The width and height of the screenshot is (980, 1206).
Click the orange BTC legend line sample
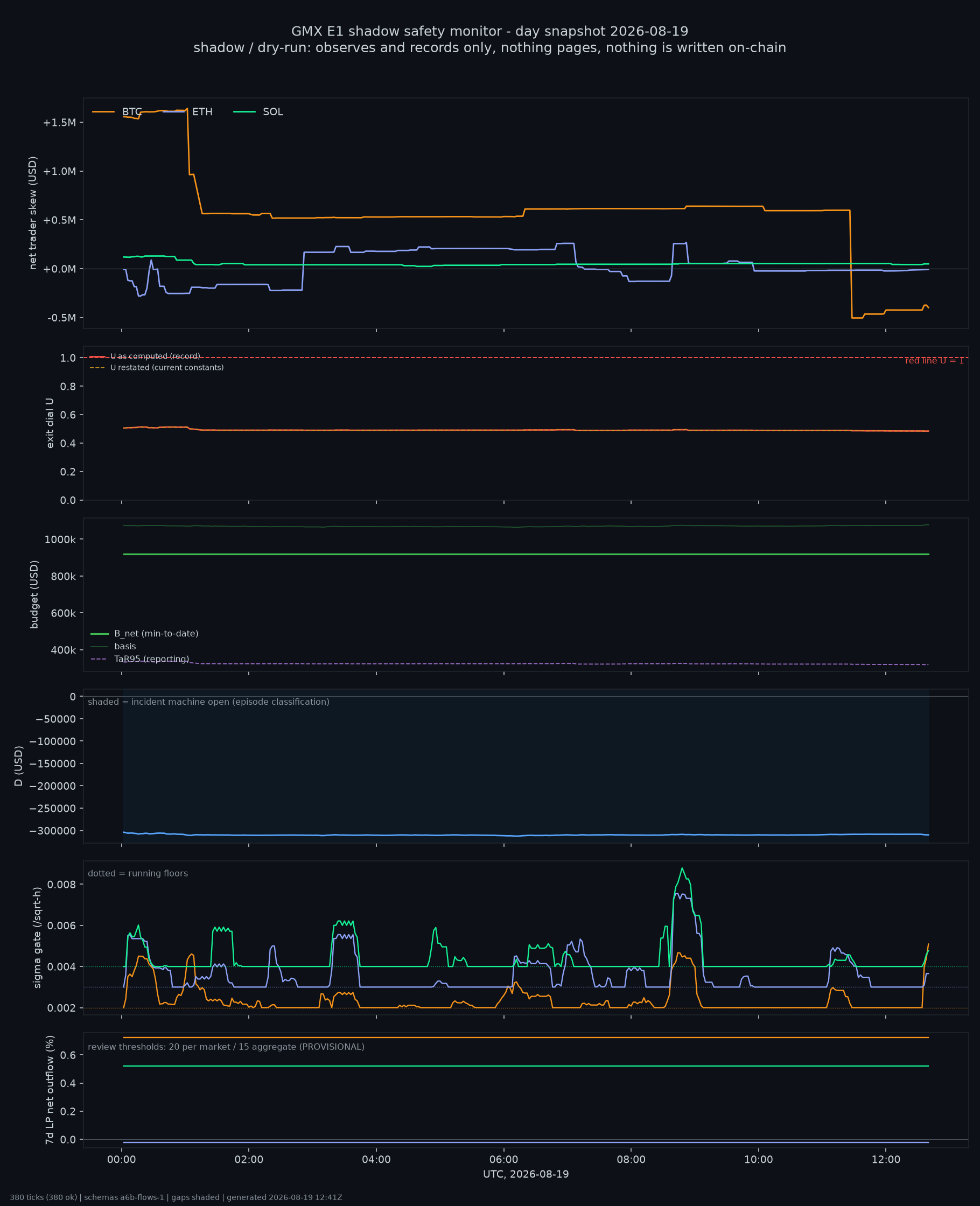103,112
